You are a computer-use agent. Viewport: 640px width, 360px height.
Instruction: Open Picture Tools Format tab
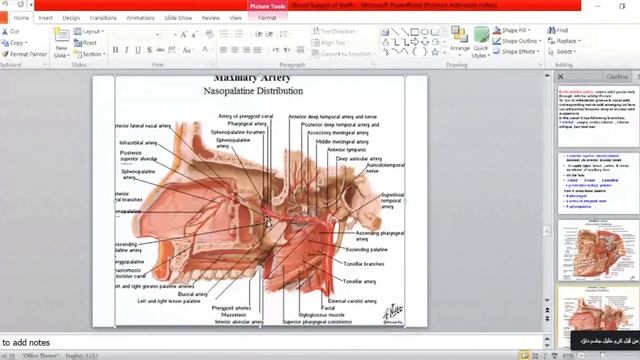(x=267, y=18)
